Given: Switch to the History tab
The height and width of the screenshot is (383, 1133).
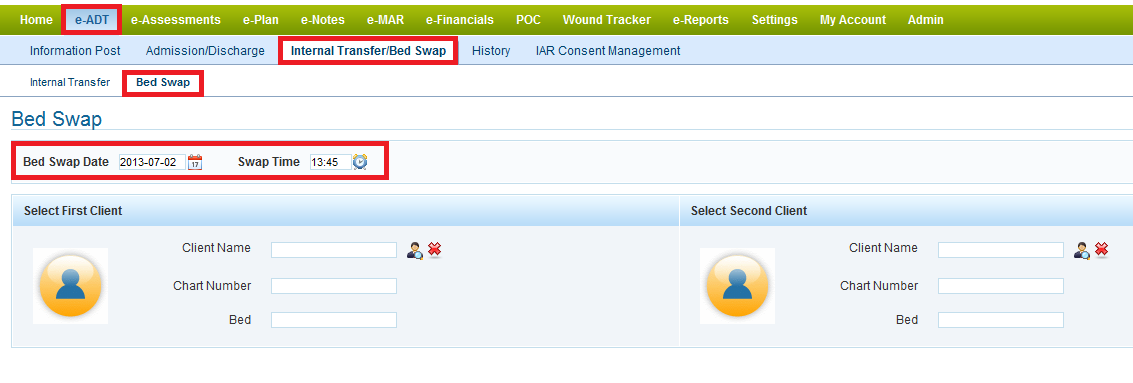Looking at the screenshot, I should point(491,51).
